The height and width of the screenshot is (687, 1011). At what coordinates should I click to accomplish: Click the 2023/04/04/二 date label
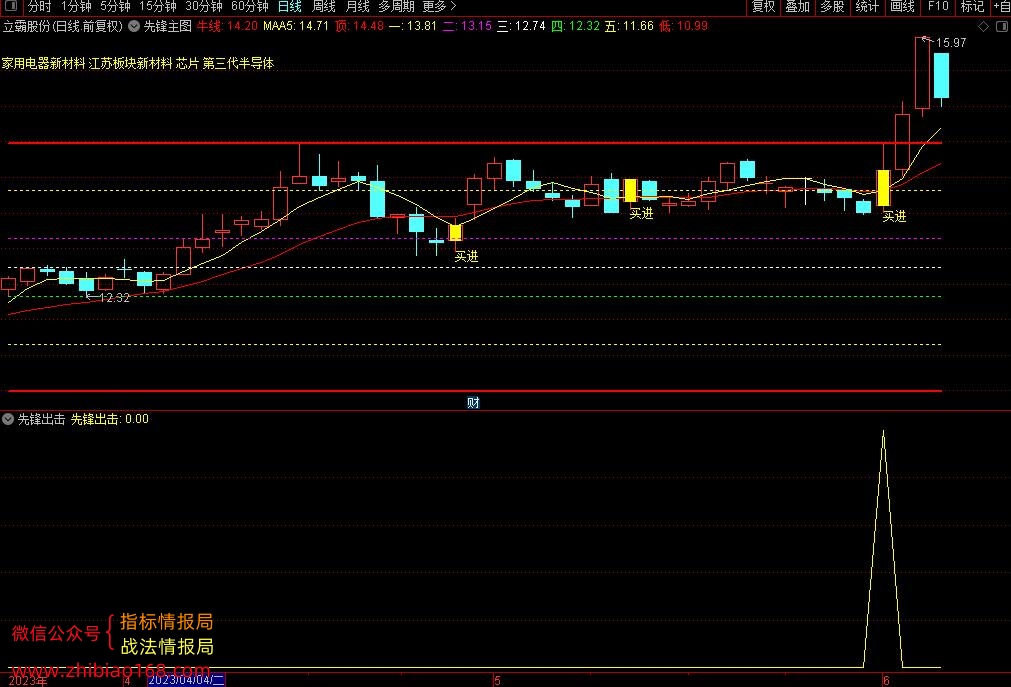click(x=186, y=680)
